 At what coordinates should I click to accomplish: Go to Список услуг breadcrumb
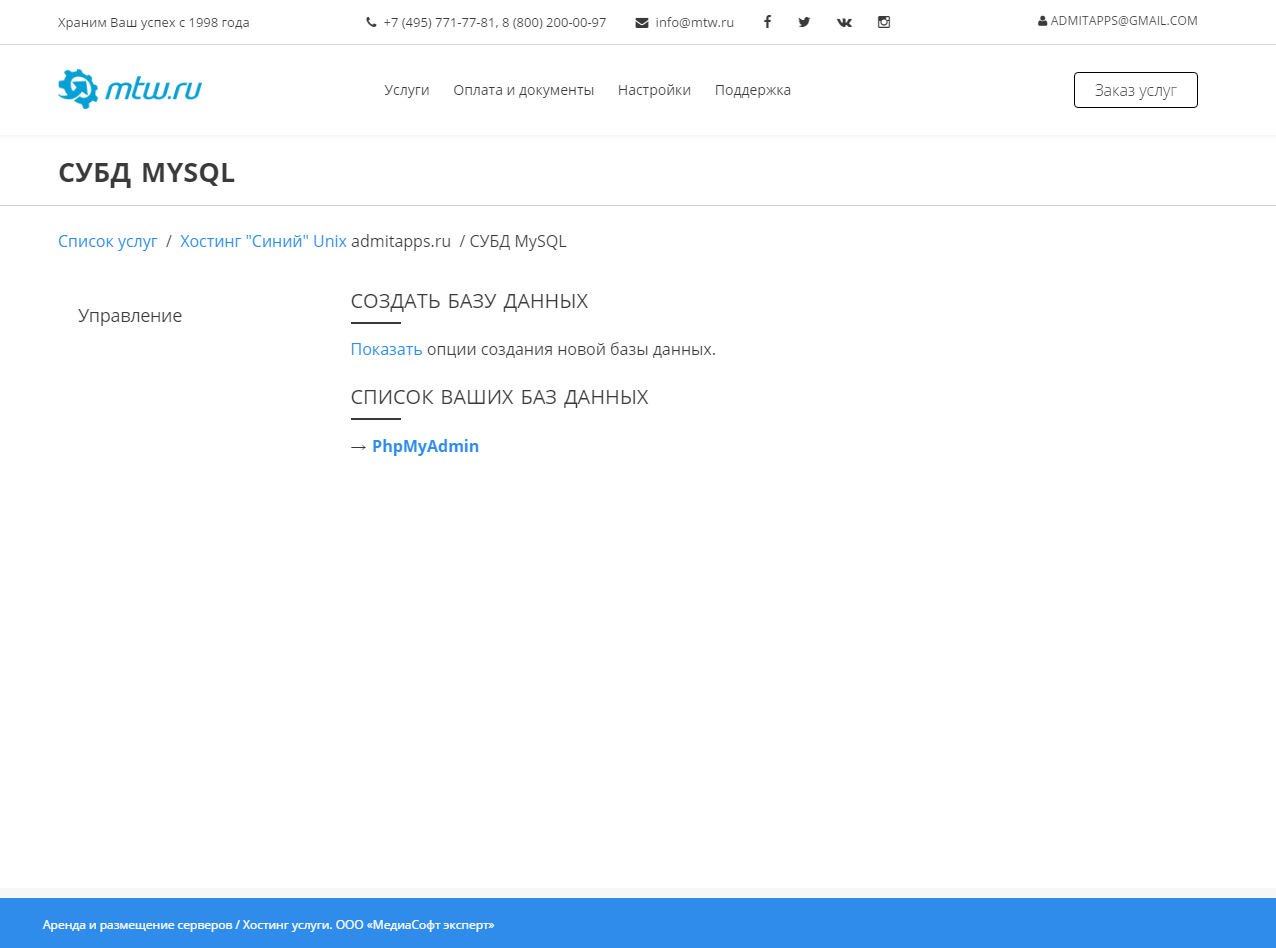pyautogui.click(x=108, y=241)
